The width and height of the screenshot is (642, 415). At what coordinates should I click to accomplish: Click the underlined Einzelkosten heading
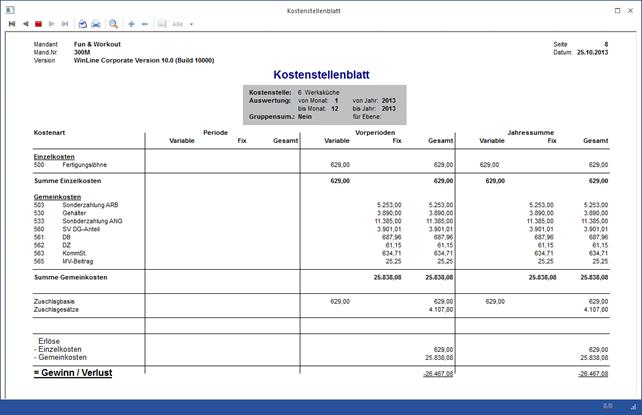click(x=55, y=157)
